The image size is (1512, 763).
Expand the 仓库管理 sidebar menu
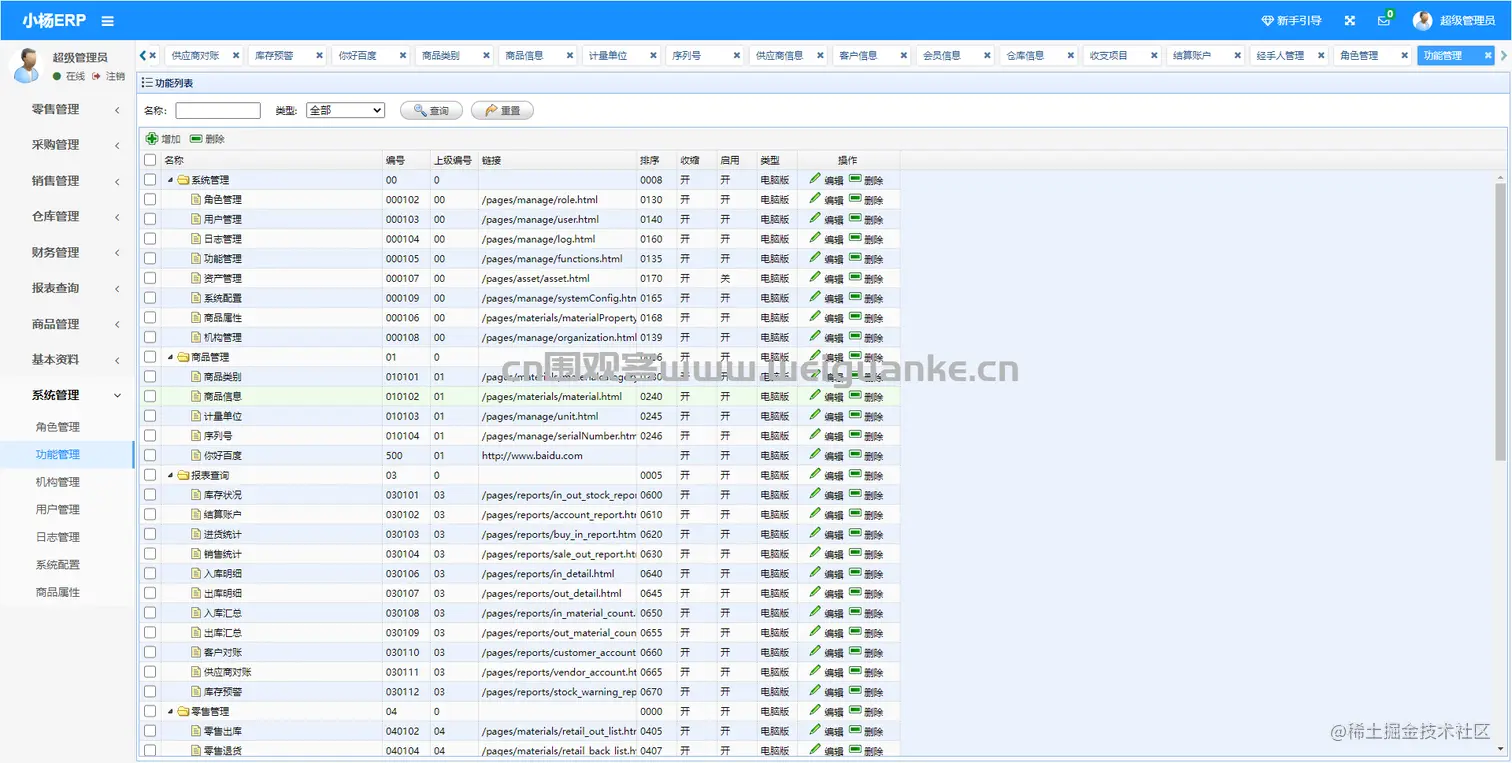coord(67,216)
